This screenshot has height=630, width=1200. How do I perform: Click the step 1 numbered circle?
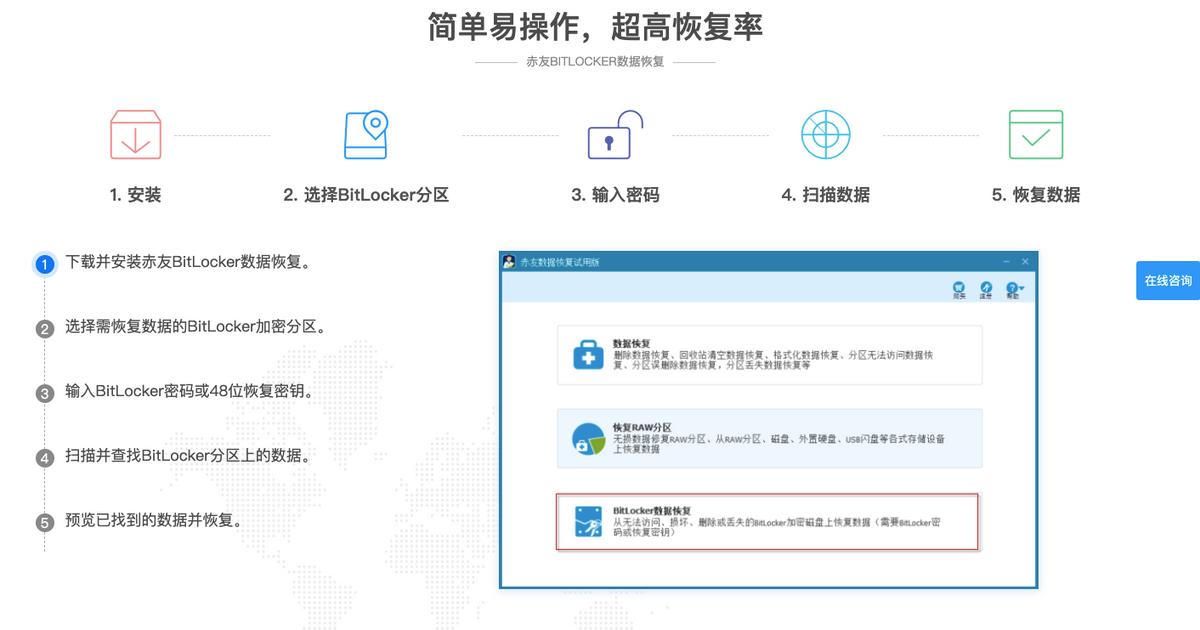click(44, 264)
